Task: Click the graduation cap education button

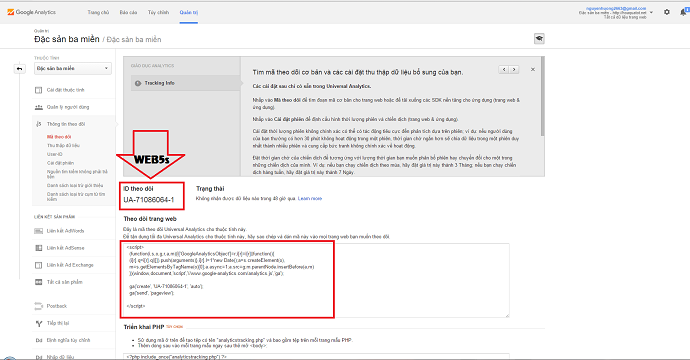Action: click(x=539, y=38)
